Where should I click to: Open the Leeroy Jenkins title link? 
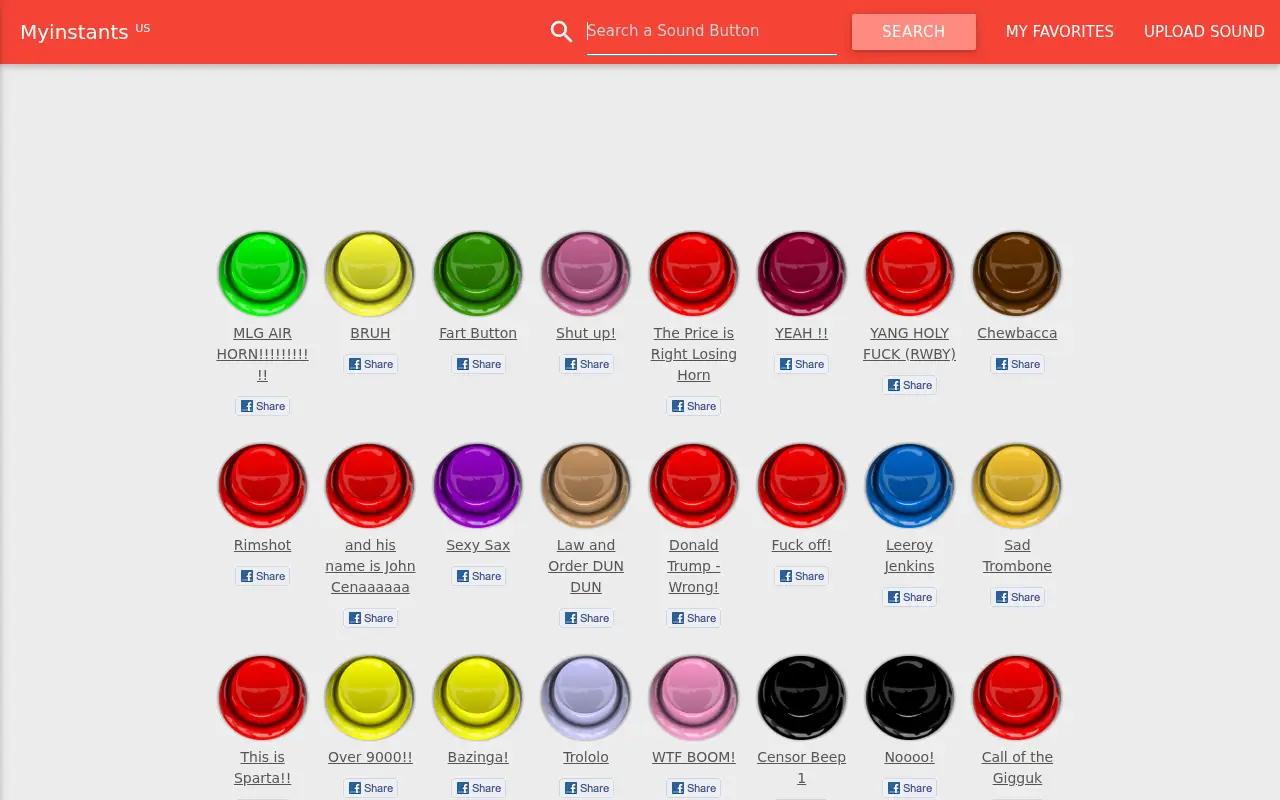click(910, 556)
